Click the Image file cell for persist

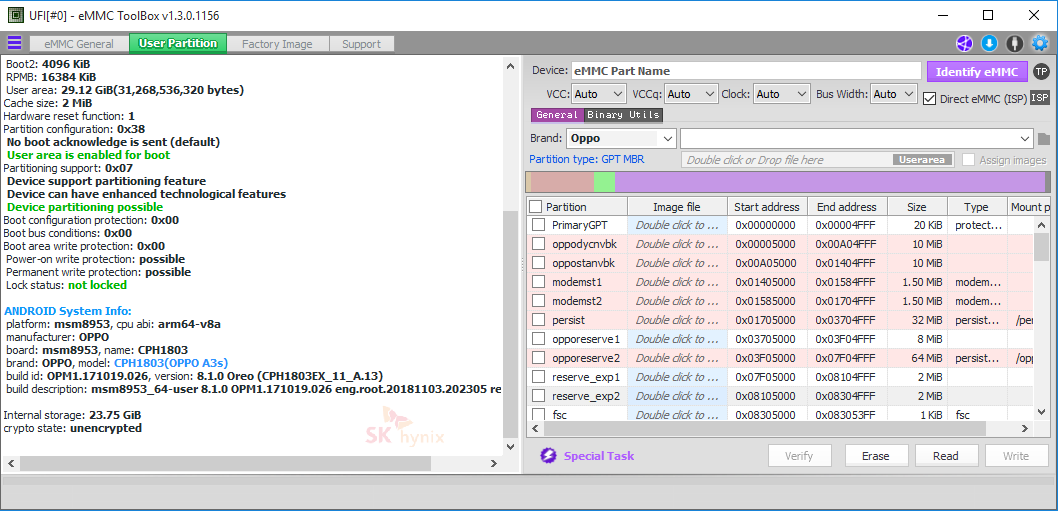coord(677,319)
